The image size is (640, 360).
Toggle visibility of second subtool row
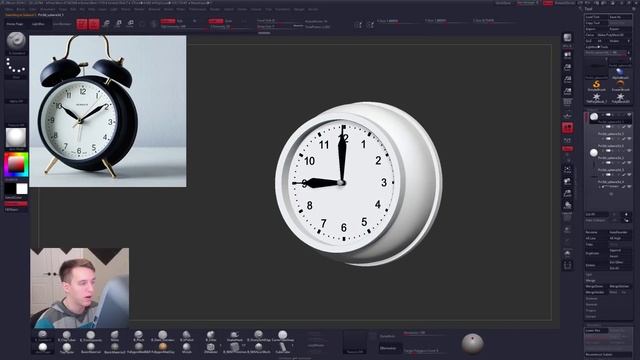coord(629,127)
